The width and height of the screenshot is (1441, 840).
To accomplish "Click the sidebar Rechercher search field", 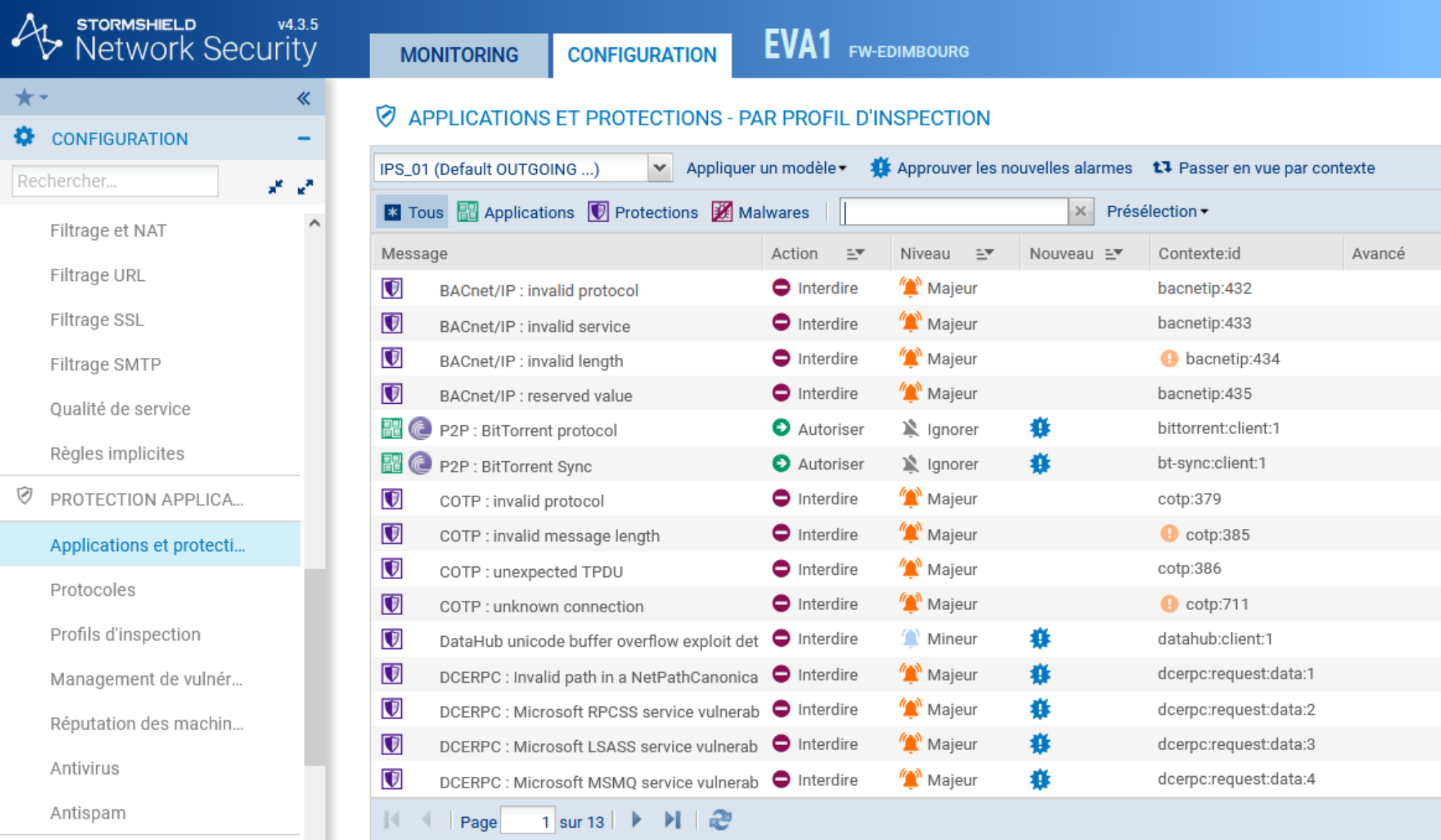I will (x=115, y=181).
